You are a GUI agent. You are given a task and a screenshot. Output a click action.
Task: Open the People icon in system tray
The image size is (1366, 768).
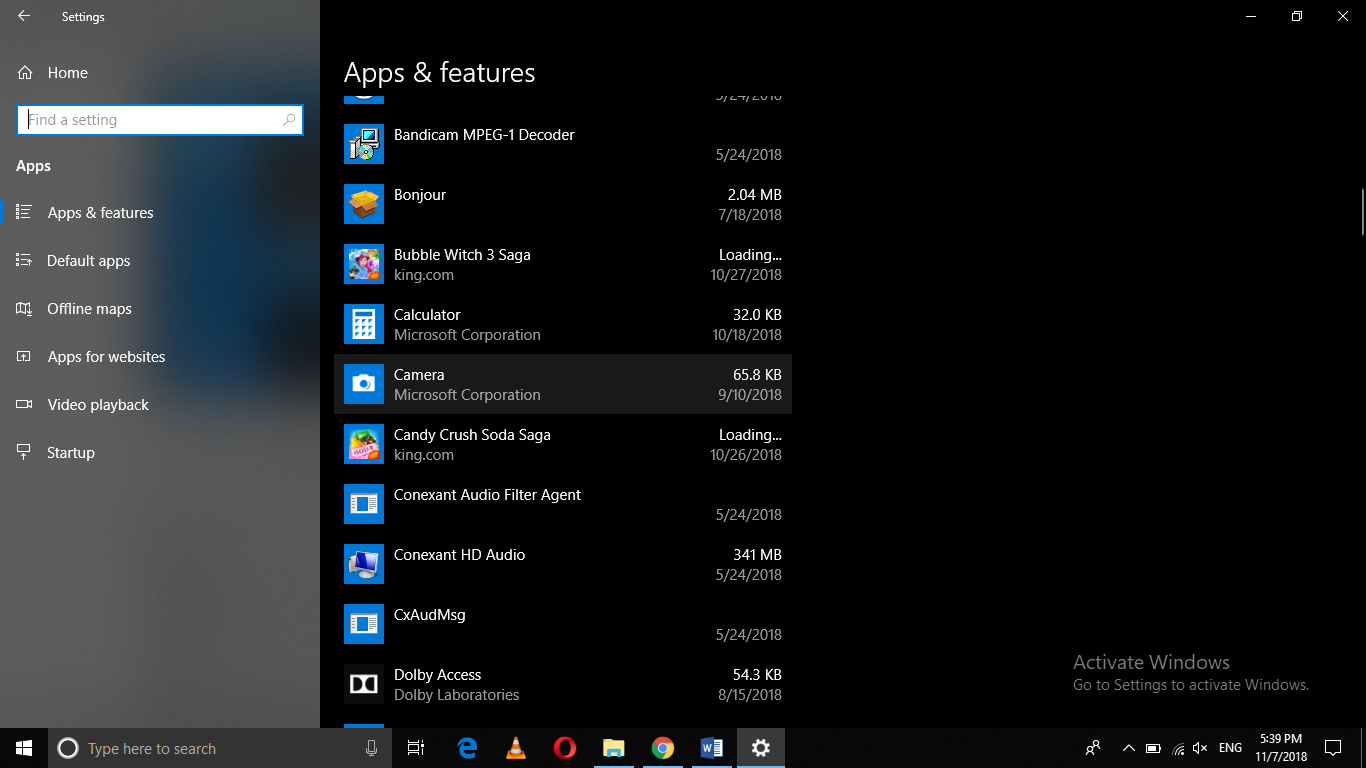click(1093, 748)
